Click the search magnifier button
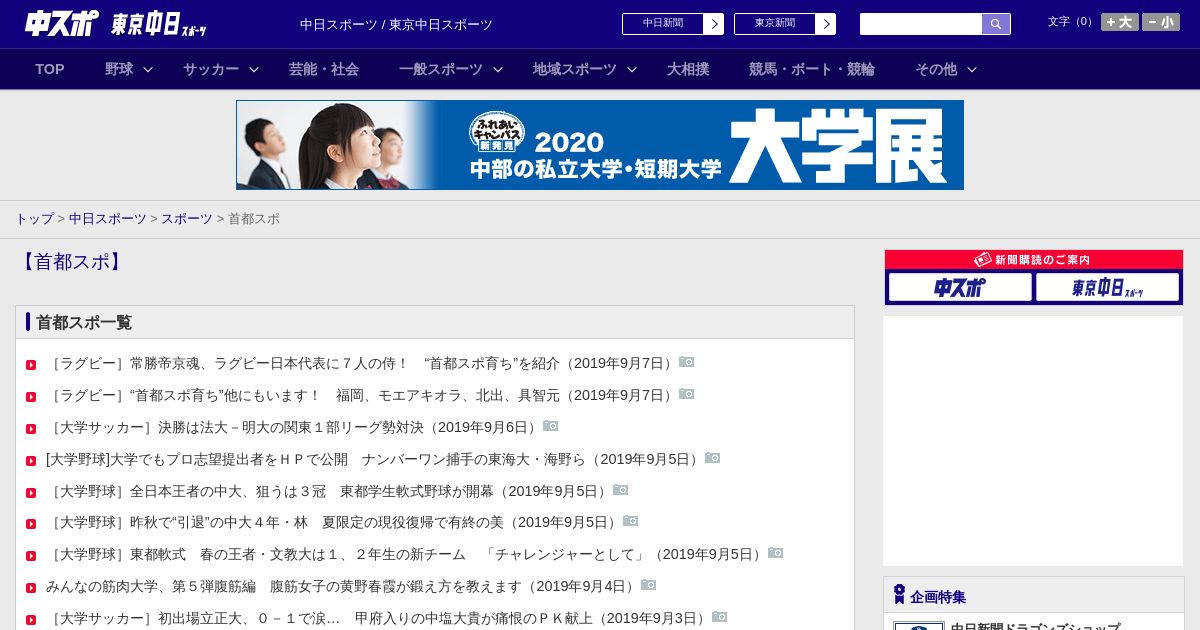1200x630 pixels. pos(996,24)
